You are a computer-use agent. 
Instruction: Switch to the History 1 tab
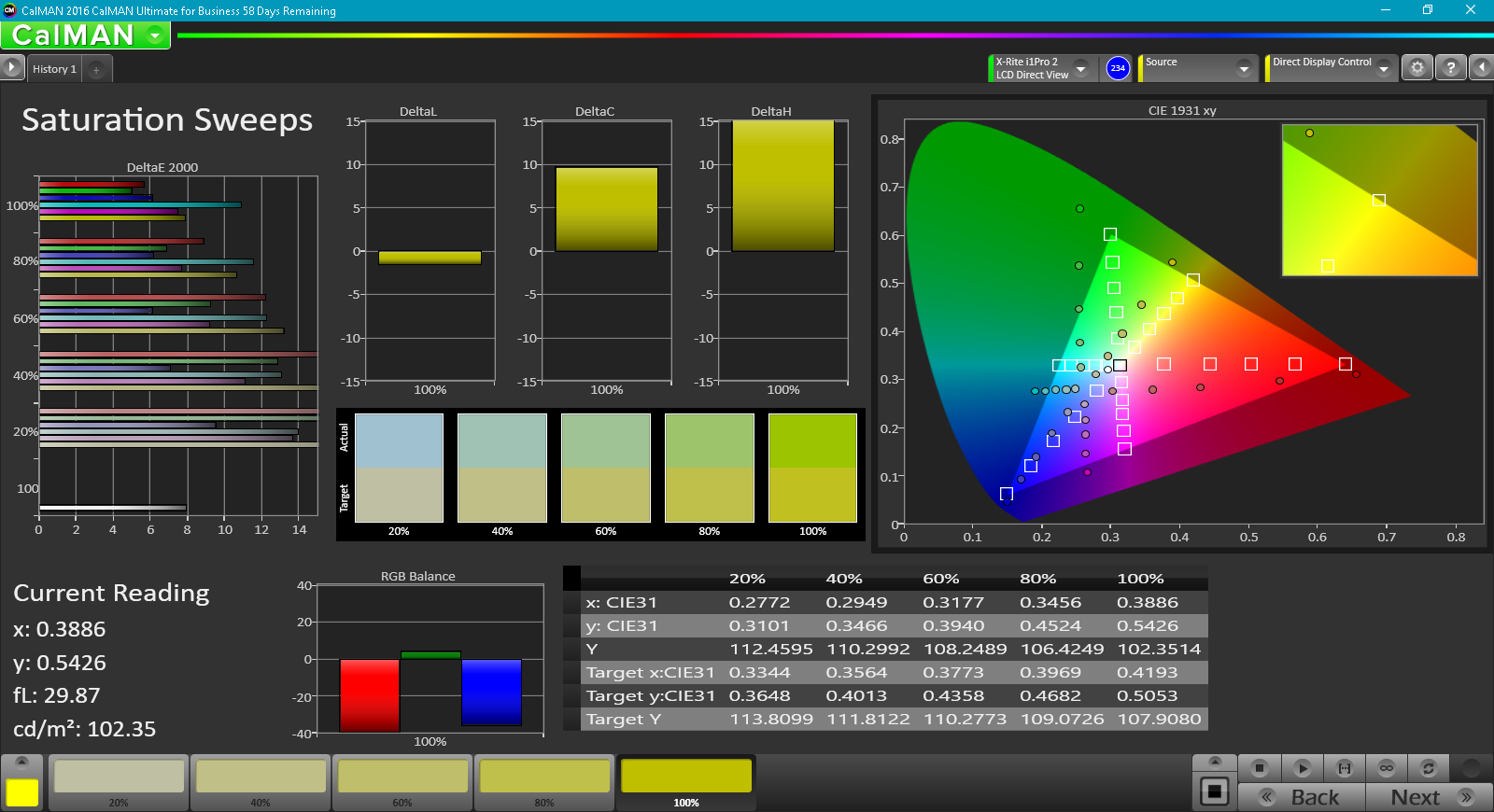click(x=54, y=70)
